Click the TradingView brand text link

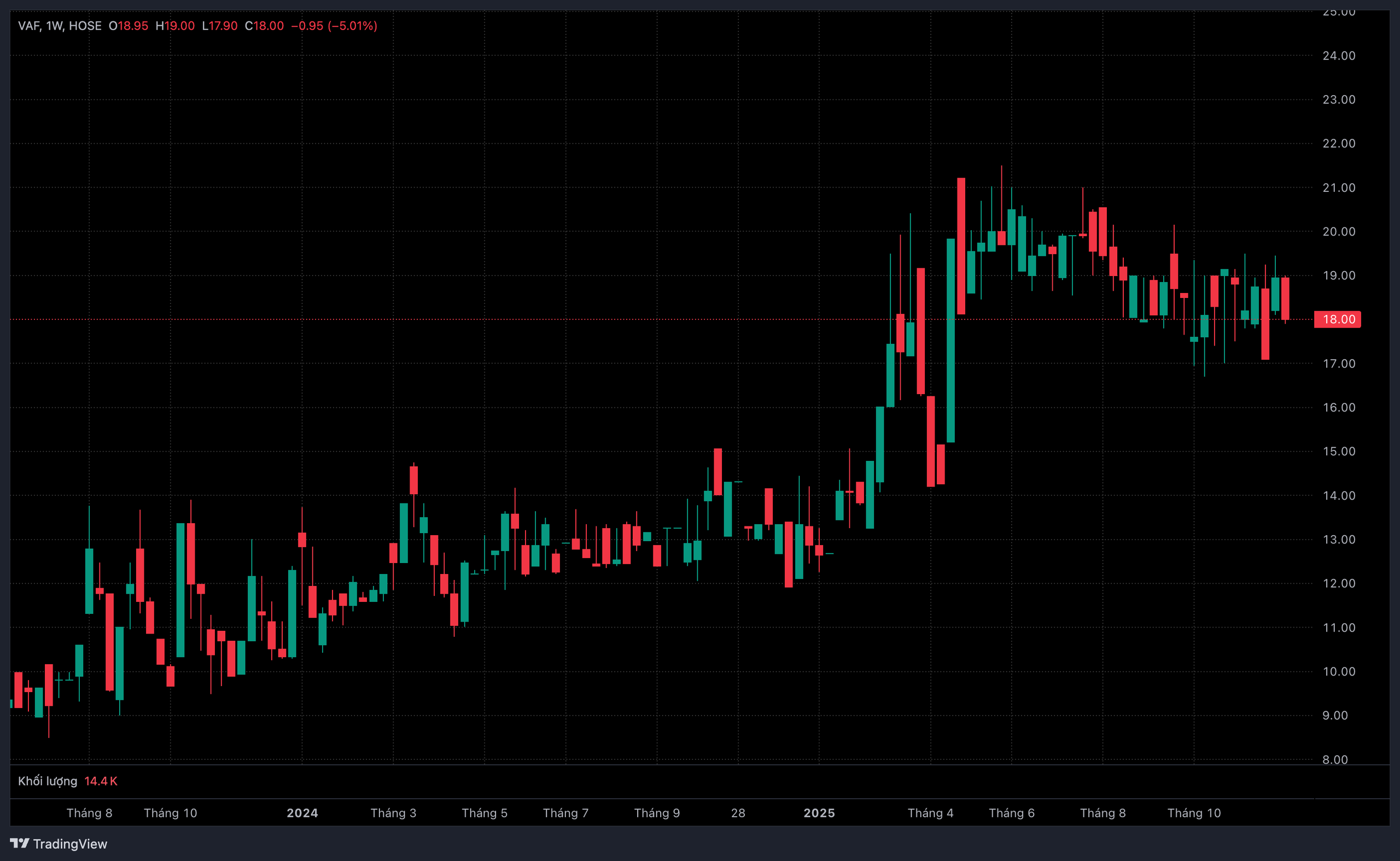[x=69, y=844]
